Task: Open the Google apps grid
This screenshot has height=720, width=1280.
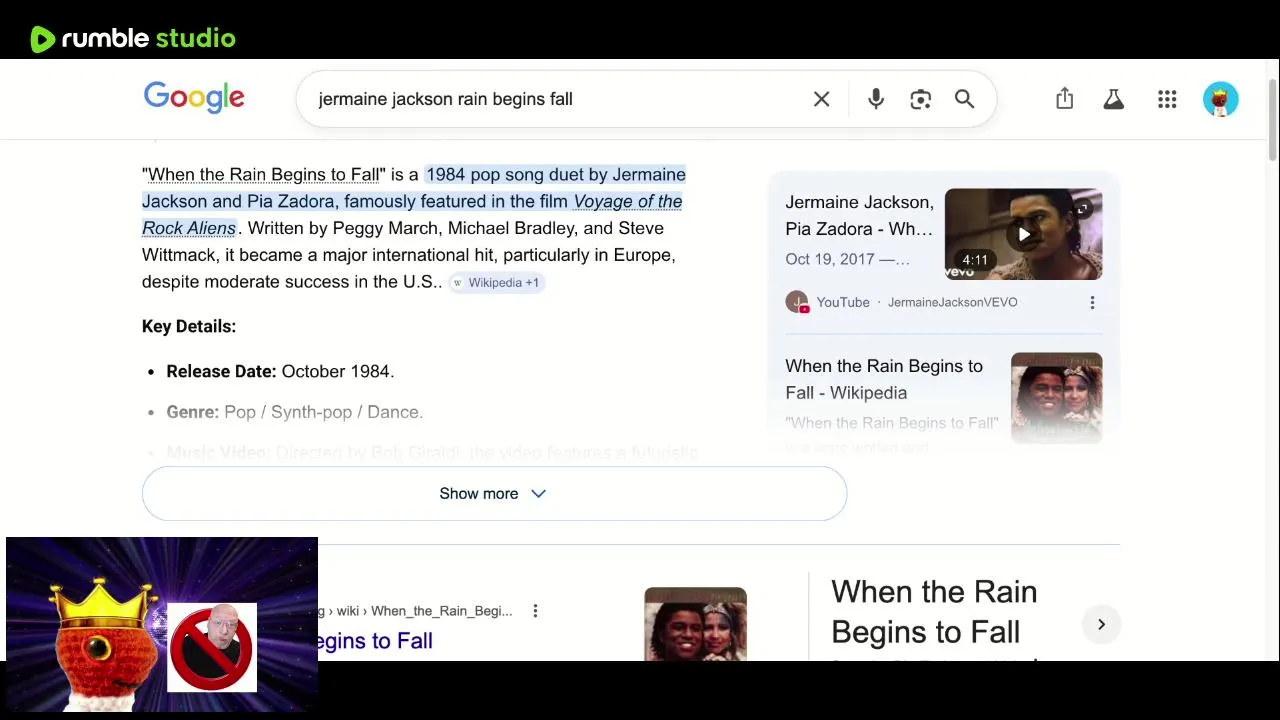Action: point(1167,99)
